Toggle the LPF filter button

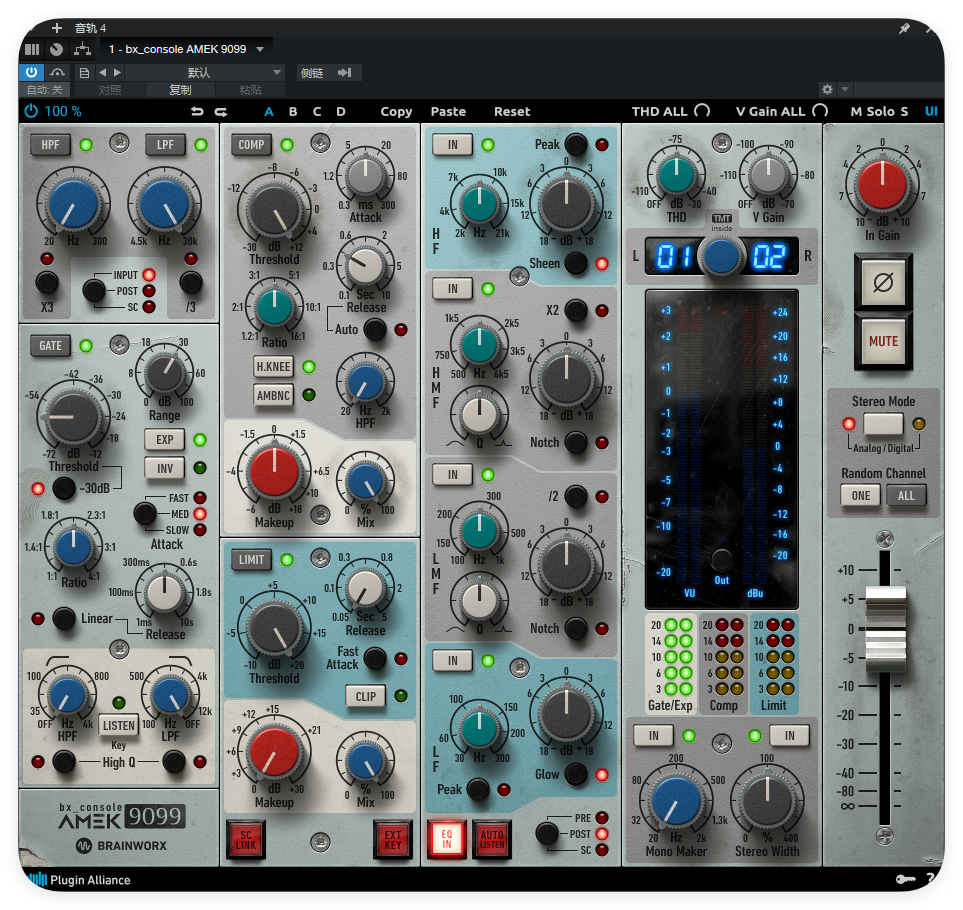[x=165, y=145]
